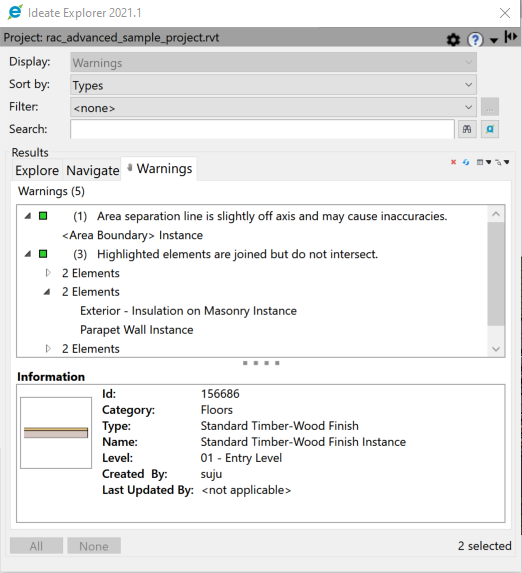522x573 pixels.
Task: Click the pin icon on the Warnings tab
Action: [x=129, y=167]
